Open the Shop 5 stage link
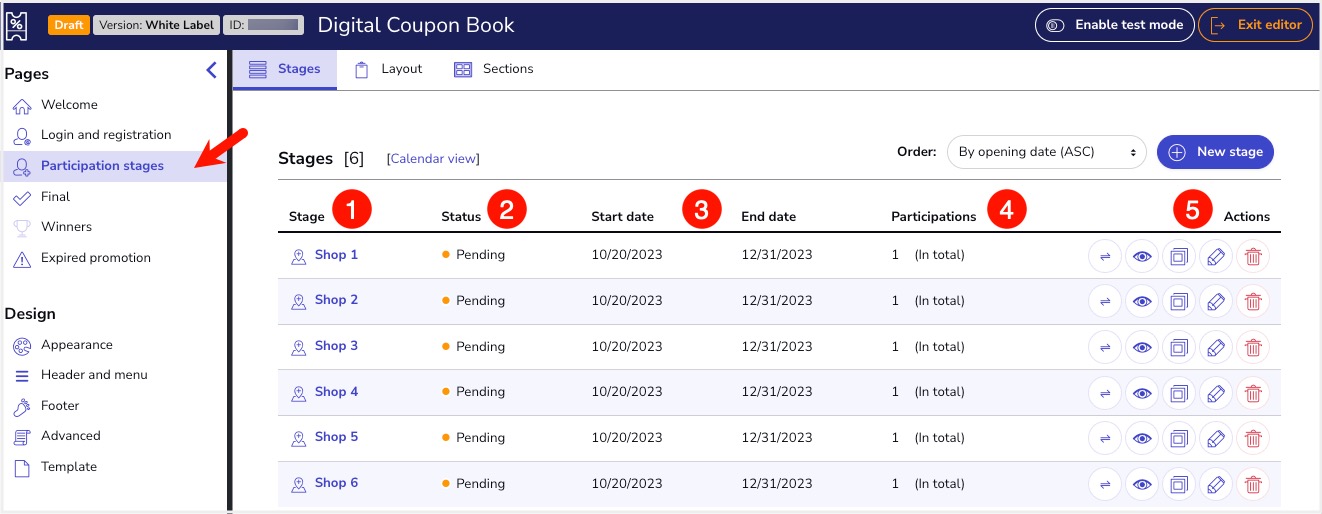Image resolution: width=1322 pixels, height=514 pixels. [x=336, y=437]
